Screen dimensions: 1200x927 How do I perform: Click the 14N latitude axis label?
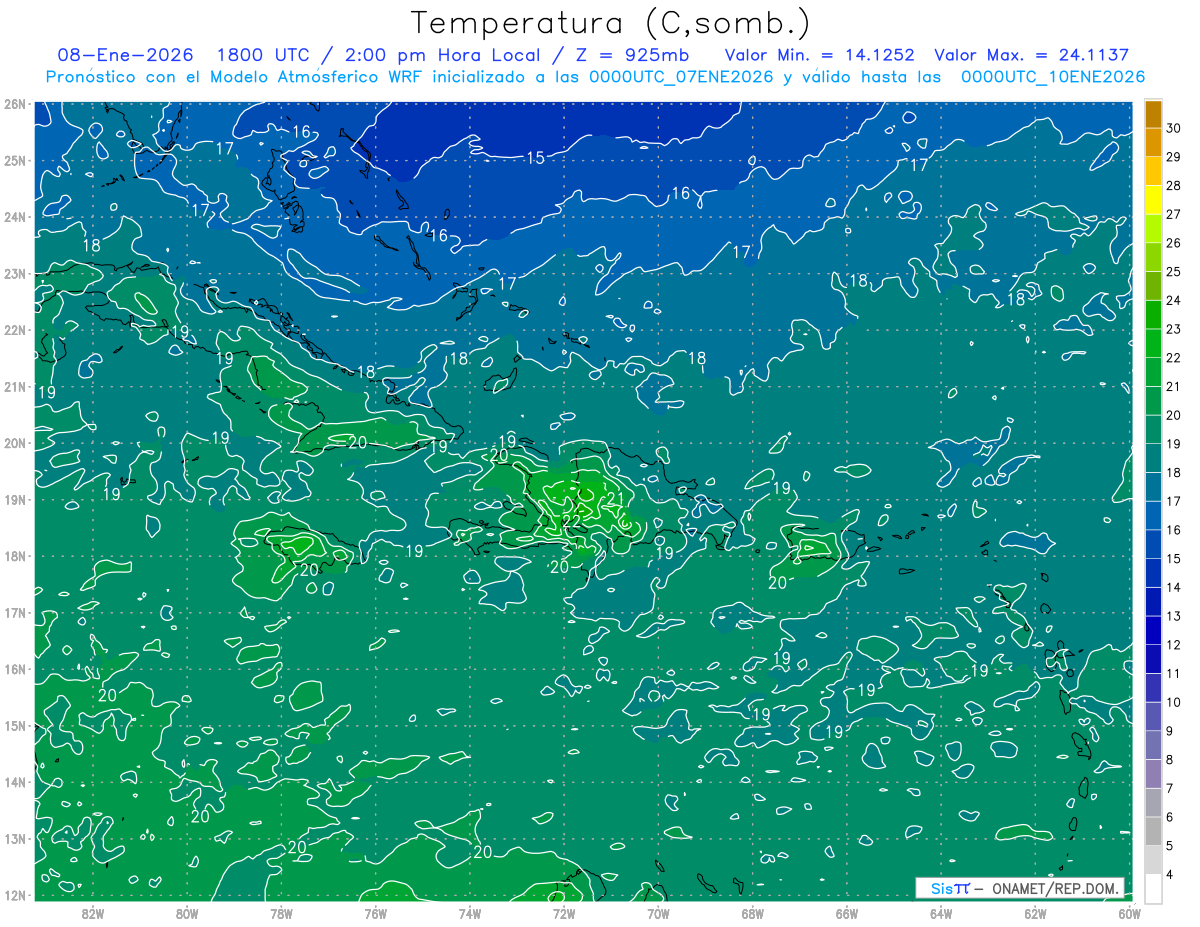(15, 782)
